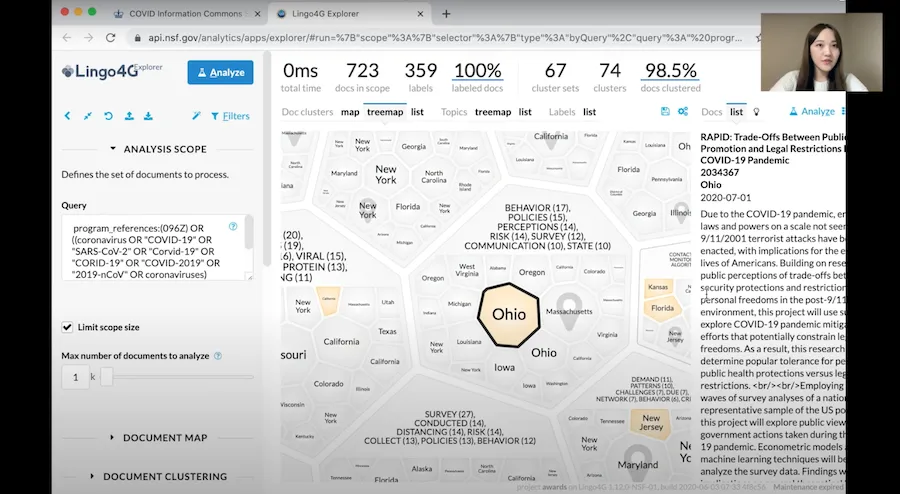Image resolution: width=900 pixels, height=494 pixels.
Task: Reload the page with the refresh icon
Action: pos(110,38)
